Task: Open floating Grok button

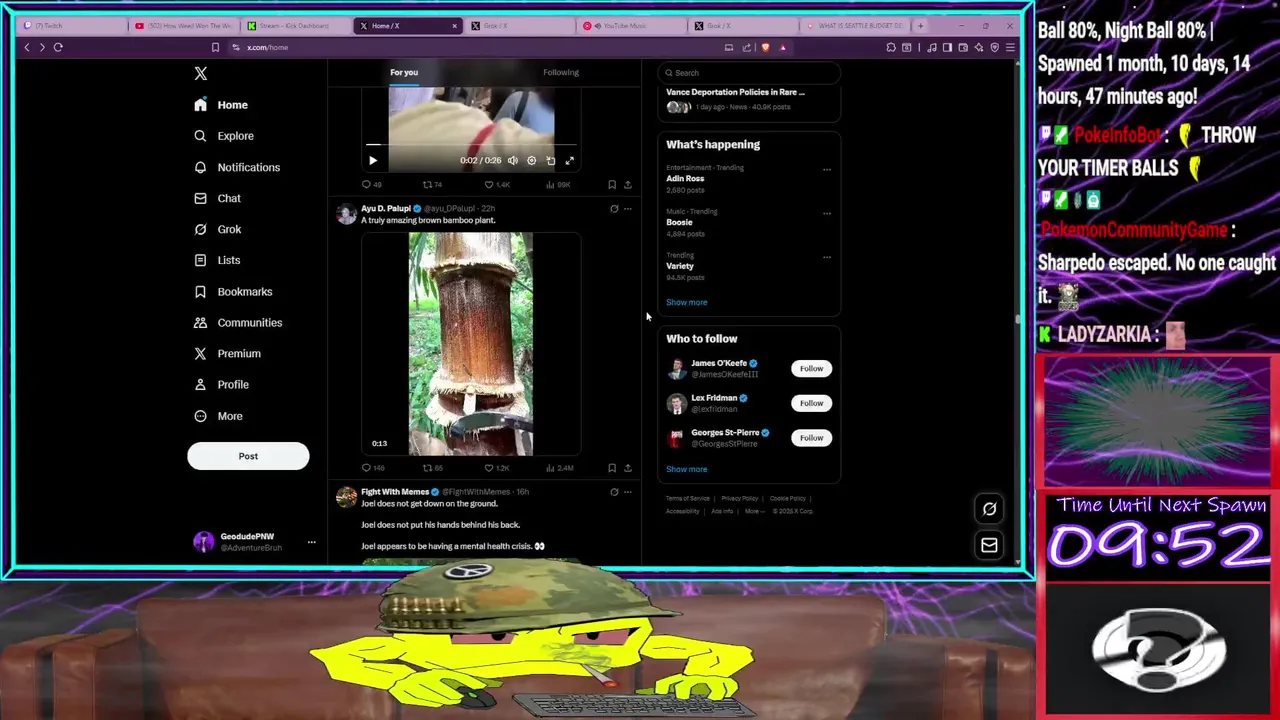Action: (989, 509)
